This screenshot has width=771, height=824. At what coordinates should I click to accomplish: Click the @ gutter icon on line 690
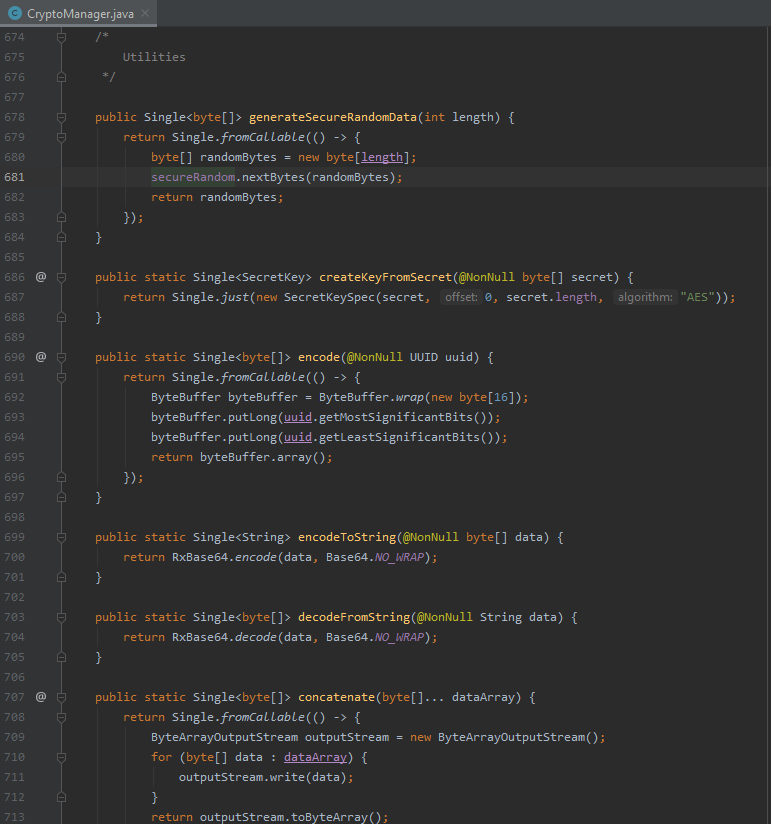coord(41,357)
